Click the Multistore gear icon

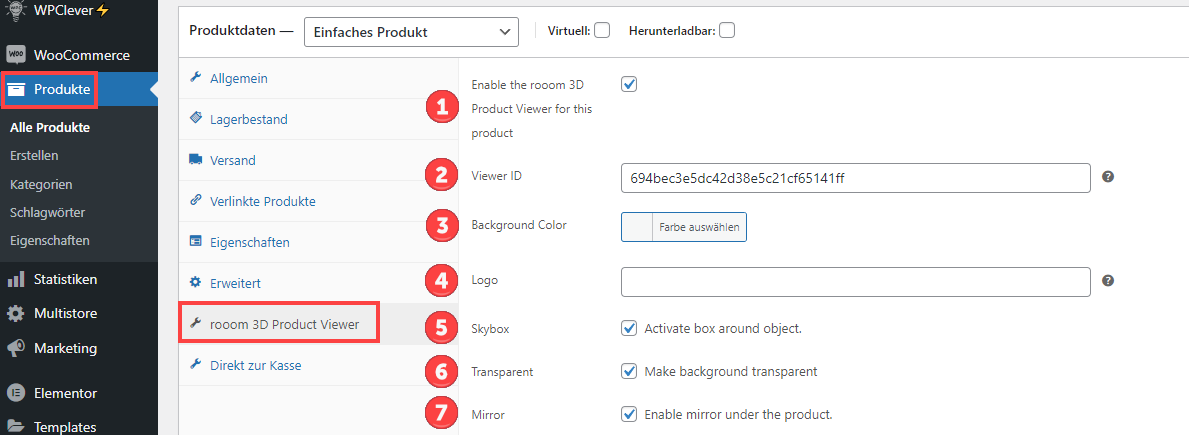click(x=16, y=314)
